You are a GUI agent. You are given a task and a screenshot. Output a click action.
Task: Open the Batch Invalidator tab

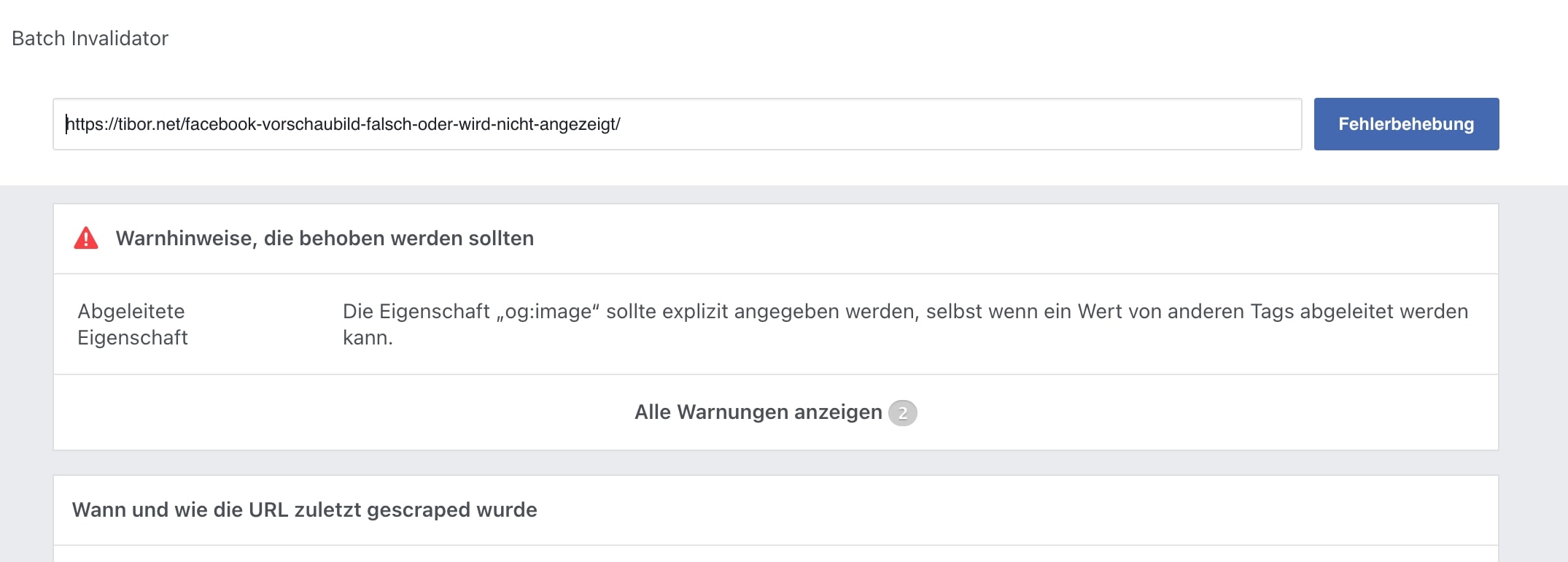tap(90, 38)
